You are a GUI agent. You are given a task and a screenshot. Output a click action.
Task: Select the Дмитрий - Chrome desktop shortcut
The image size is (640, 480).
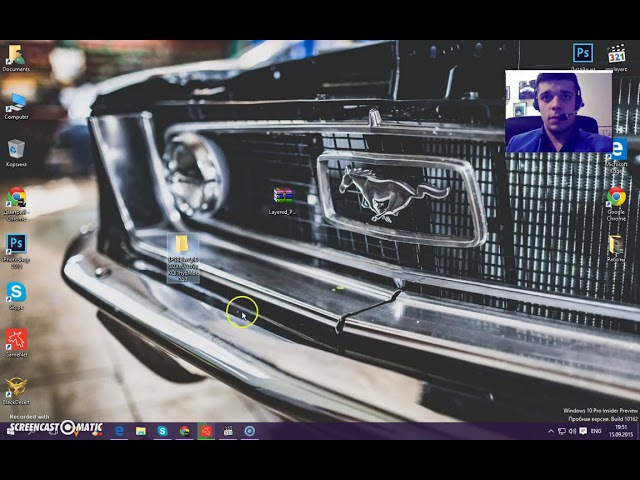(x=16, y=204)
